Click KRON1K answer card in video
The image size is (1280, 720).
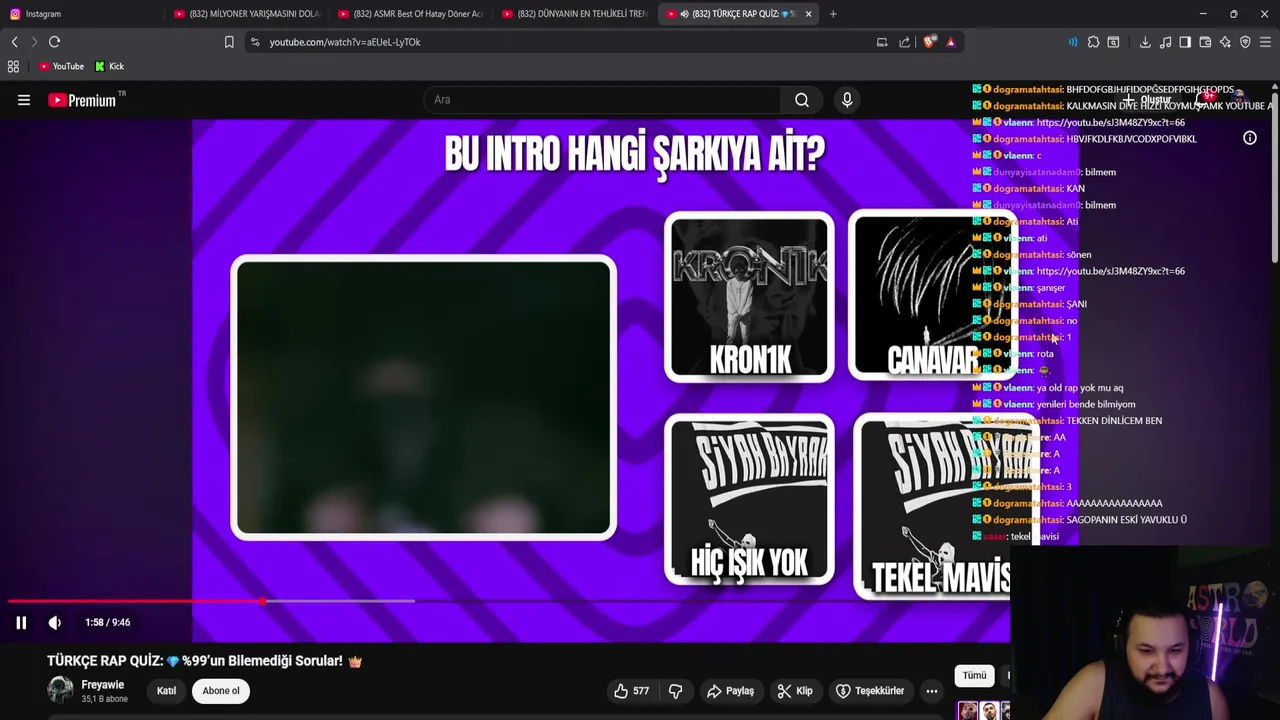(x=749, y=297)
